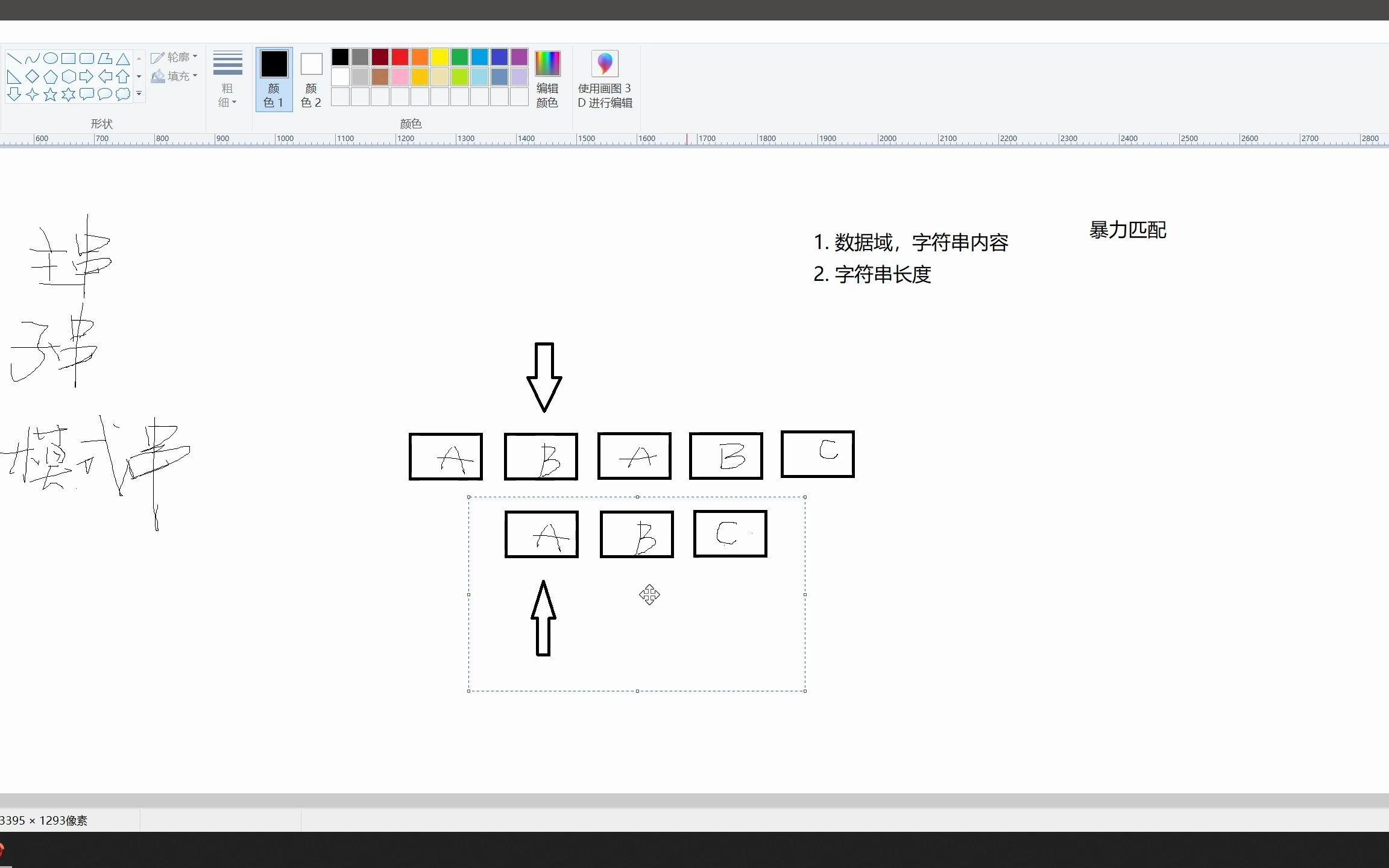1389x868 pixels.
Task: Switch to 颜色2 color slot
Action: [x=311, y=79]
